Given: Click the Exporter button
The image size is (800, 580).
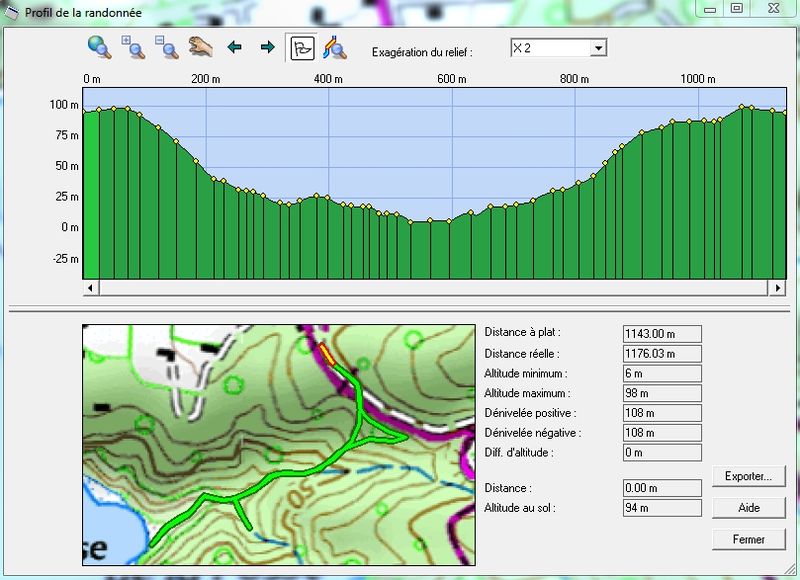Looking at the screenshot, I should 748,476.
